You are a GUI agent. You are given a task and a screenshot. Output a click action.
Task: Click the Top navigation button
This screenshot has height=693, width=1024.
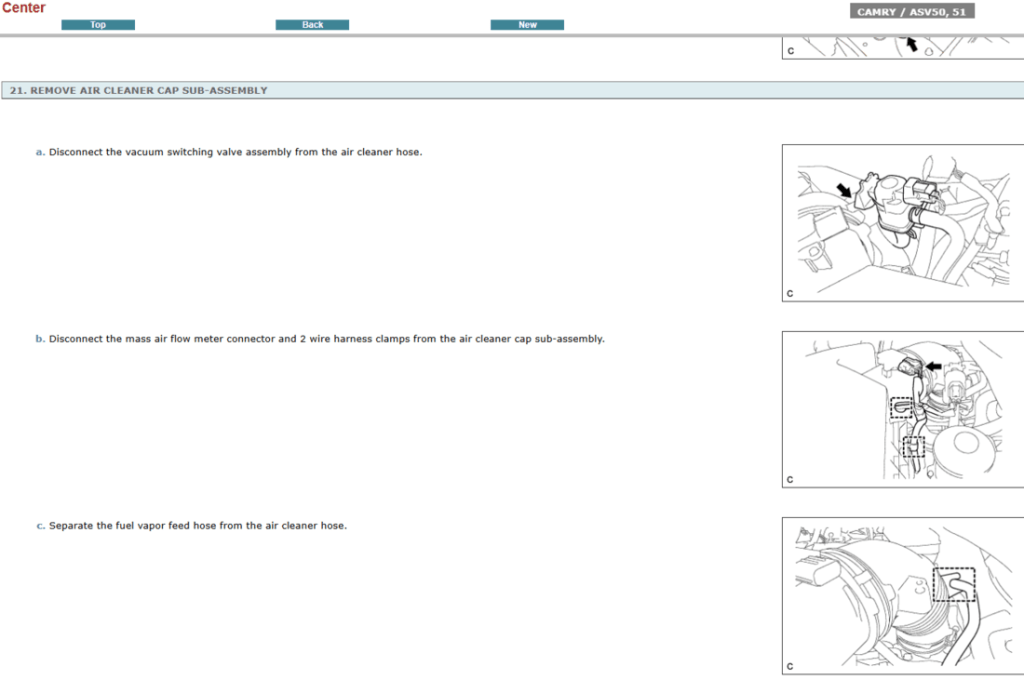98,25
